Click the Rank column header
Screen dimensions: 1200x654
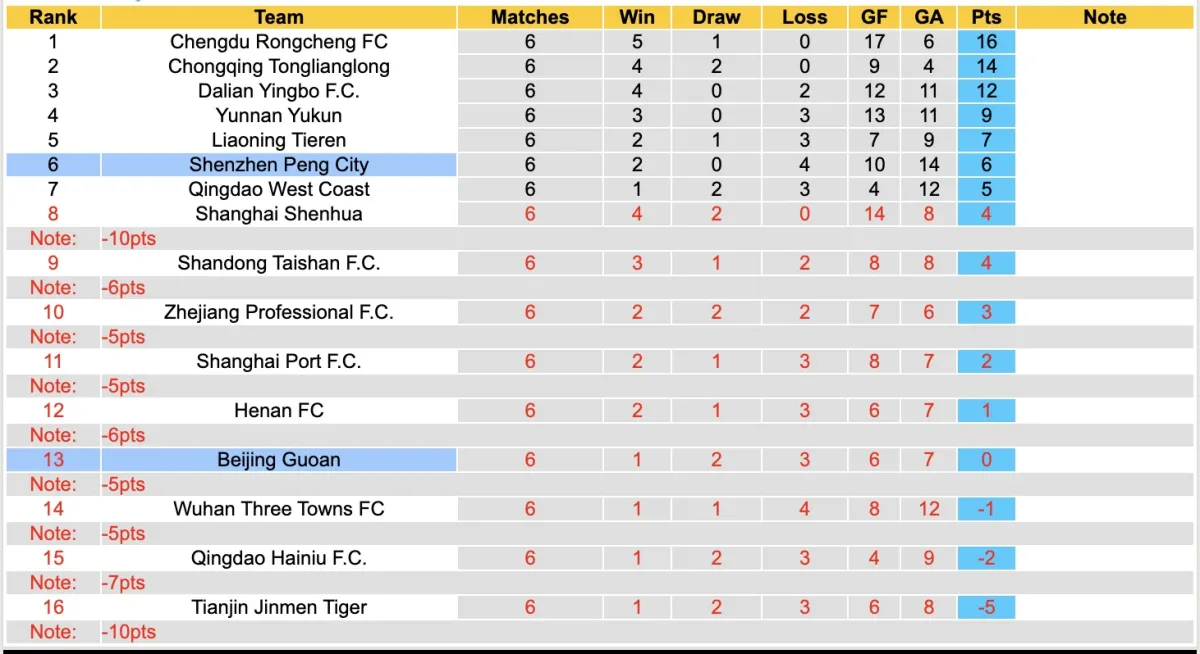pos(53,17)
